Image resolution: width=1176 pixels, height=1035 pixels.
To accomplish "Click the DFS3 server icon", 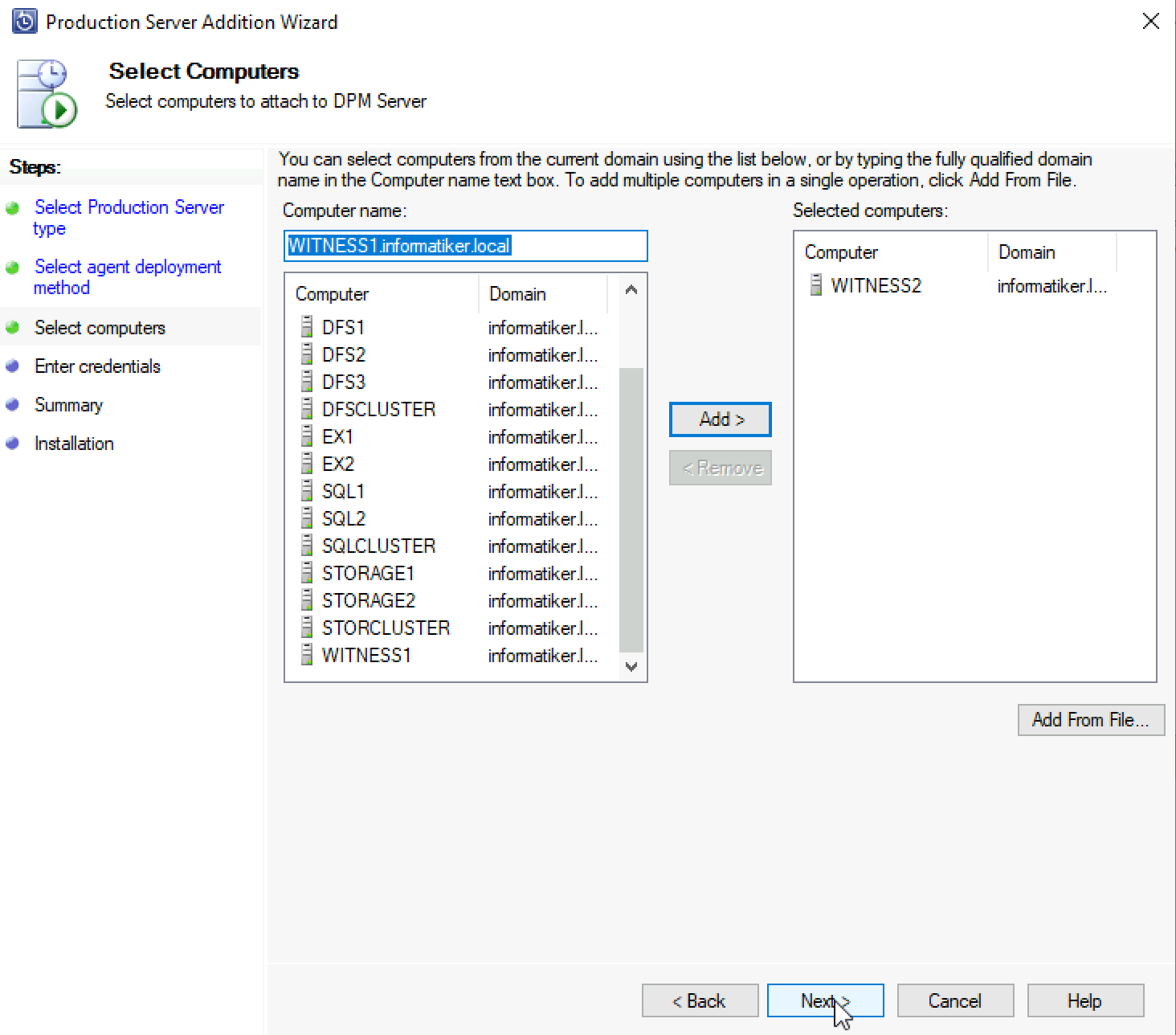I will click(306, 382).
